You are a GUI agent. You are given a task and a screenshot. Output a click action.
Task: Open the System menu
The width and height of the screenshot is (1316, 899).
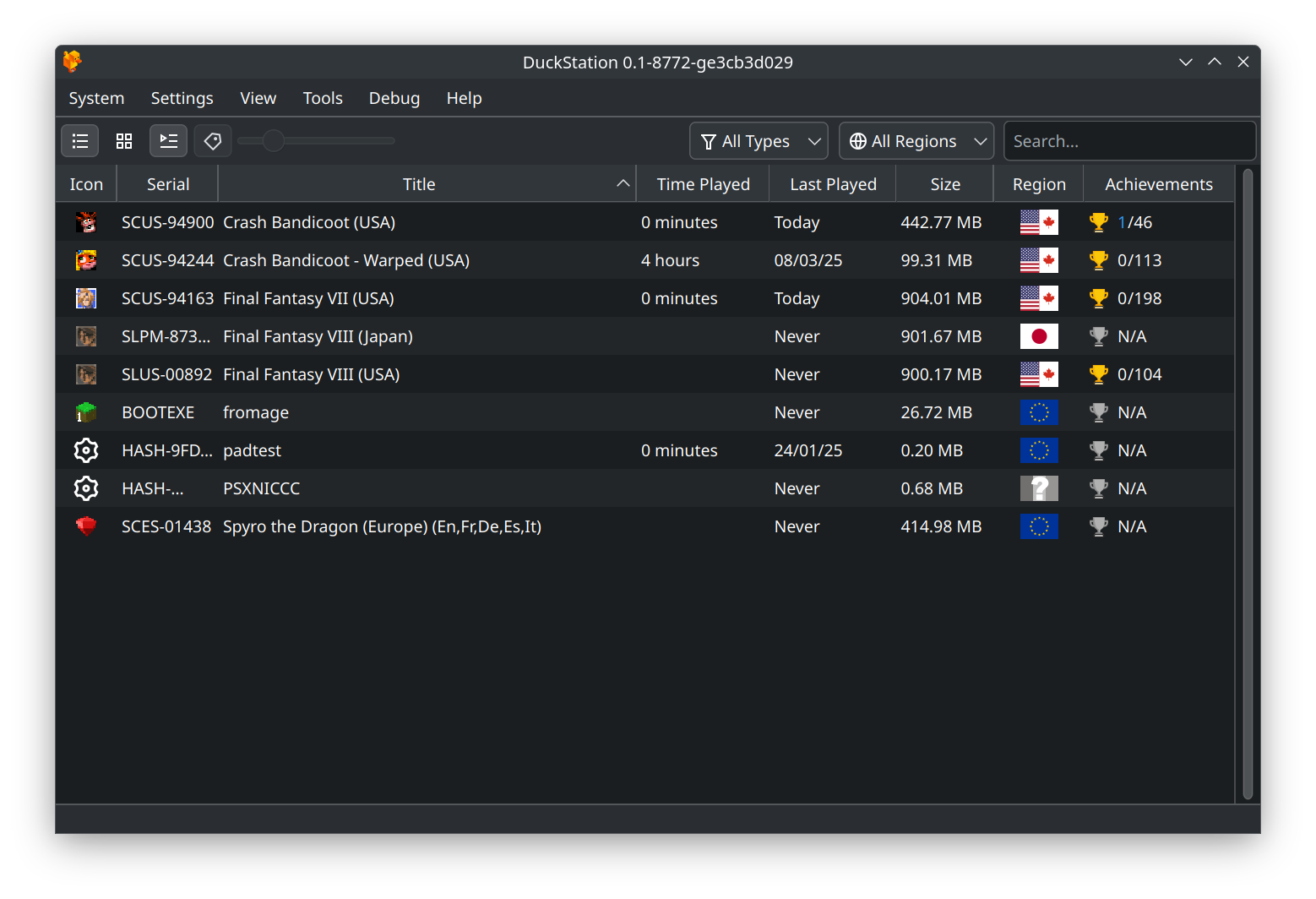coord(96,98)
